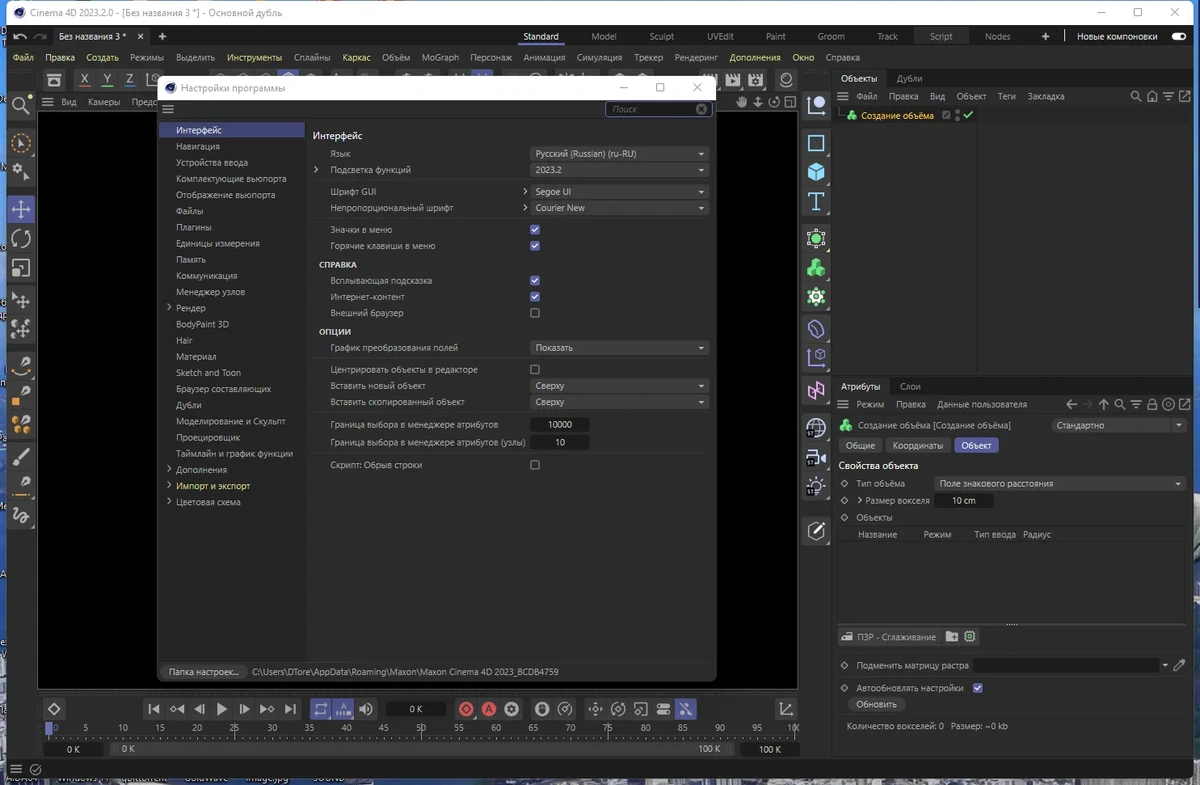This screenshot has height=785, width=1200.
Task: Toggle the Y axis lock icon
Action: [x=107, y=79]
